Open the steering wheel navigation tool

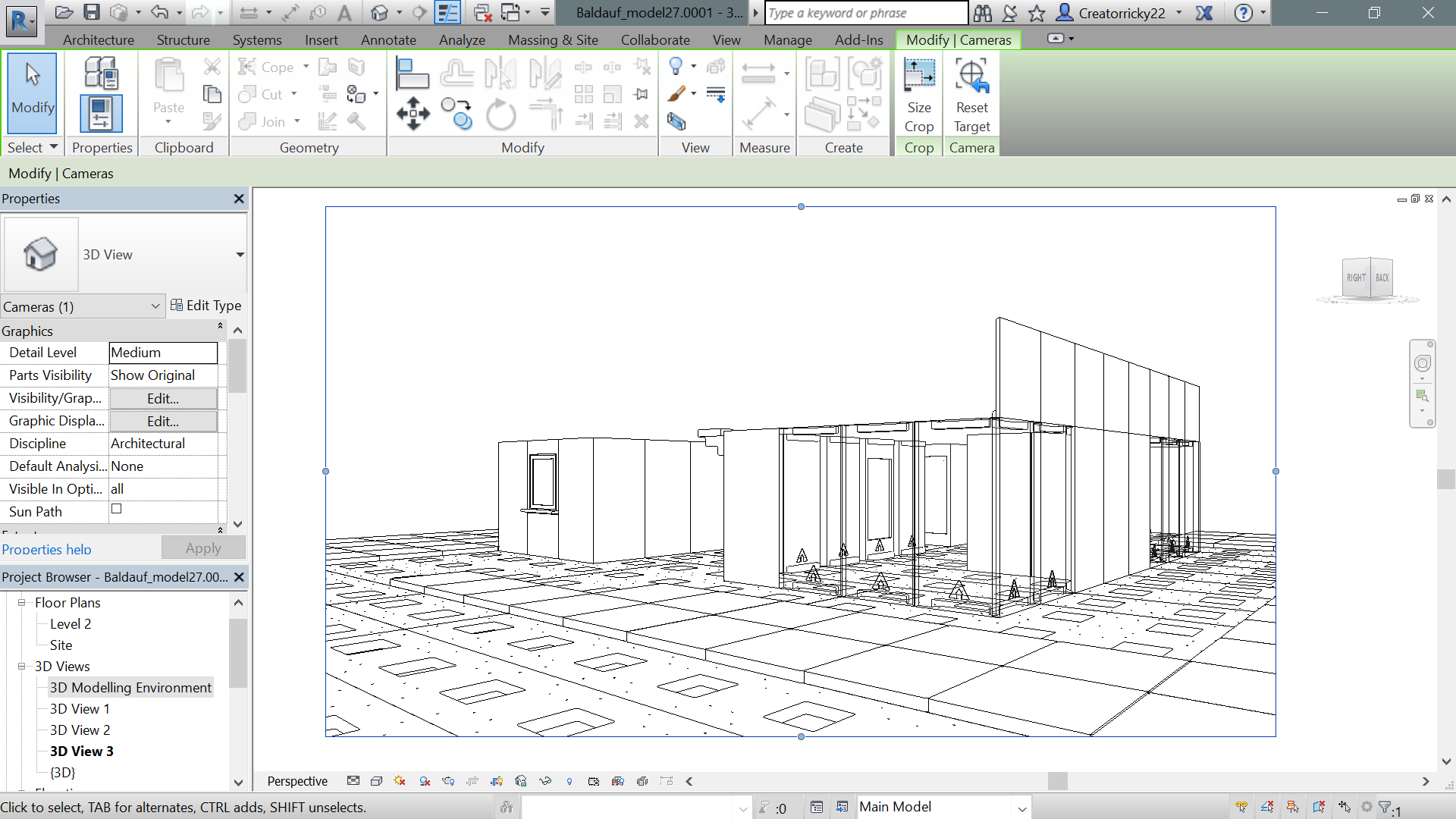1423,363
